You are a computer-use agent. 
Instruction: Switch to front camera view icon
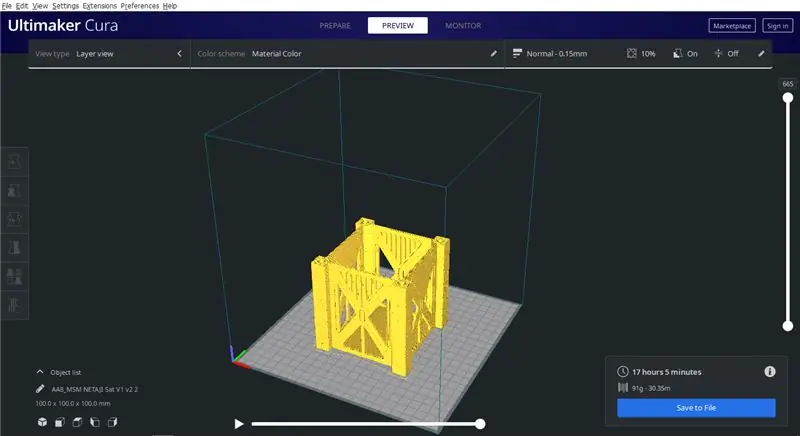tap(60, 422)
